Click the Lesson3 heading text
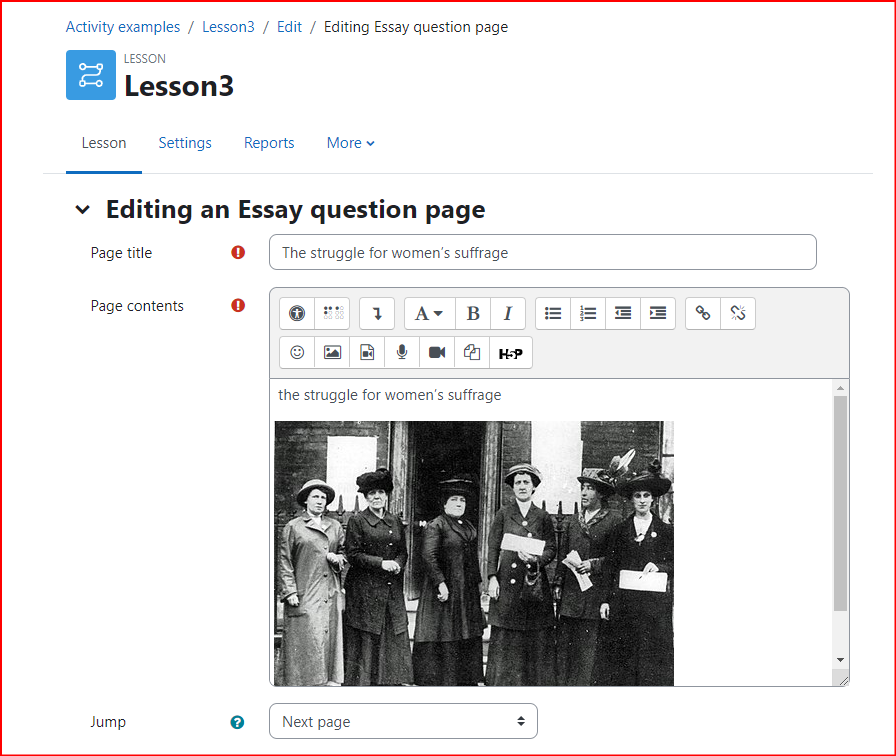The height and width of the screenshot is (756, 896). click(x=179, y=86)
